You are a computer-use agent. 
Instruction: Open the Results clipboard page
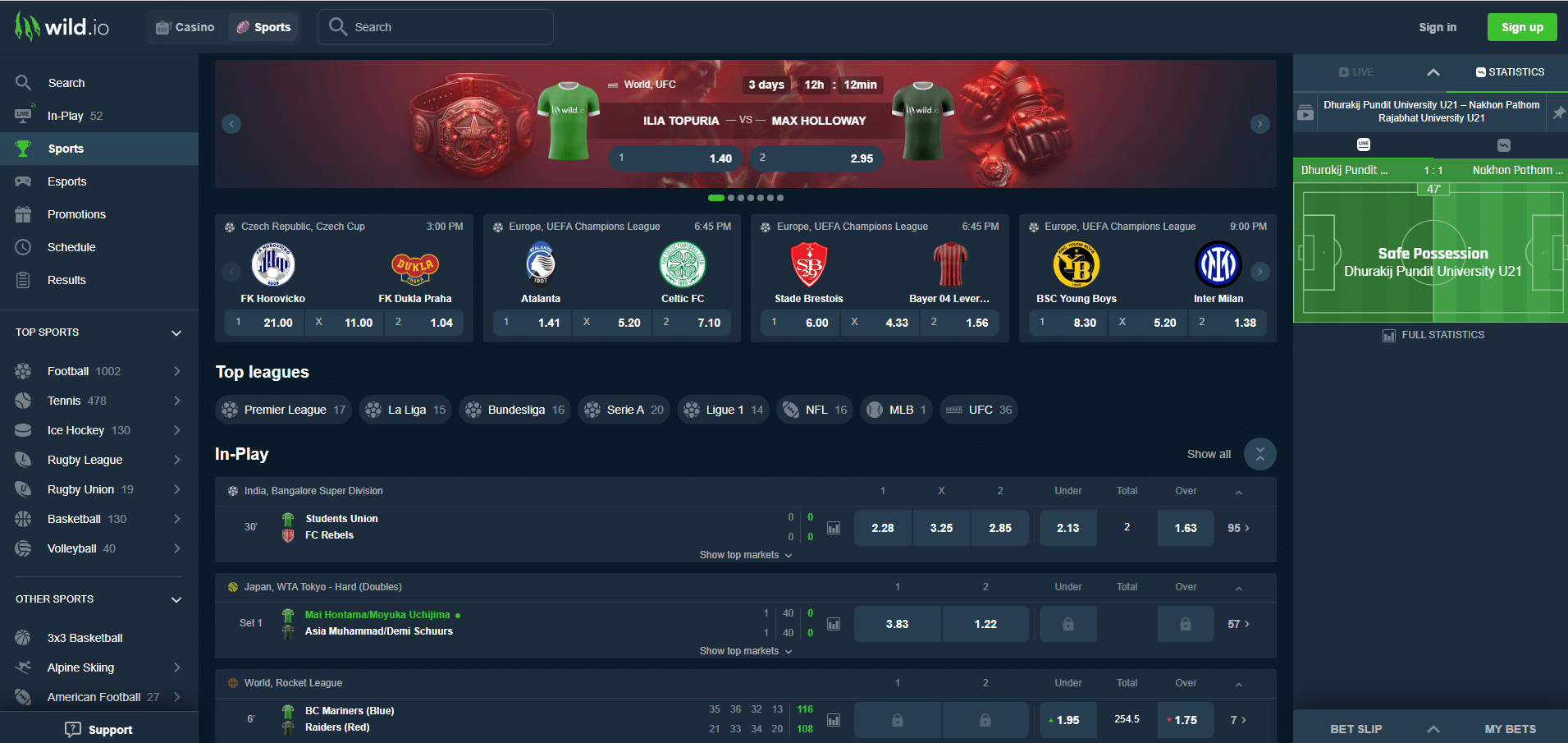99,280
